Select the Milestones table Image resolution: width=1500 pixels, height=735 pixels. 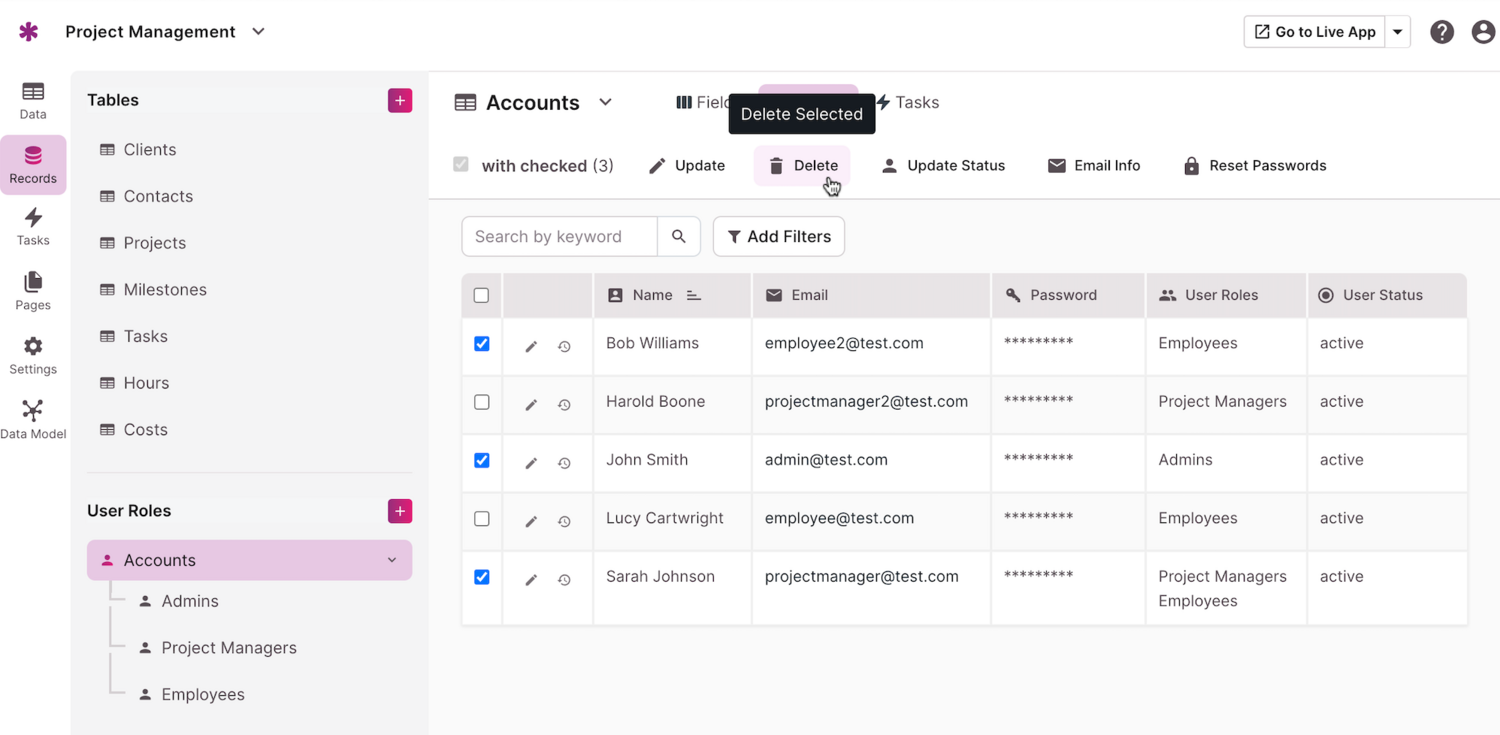pyautogui.click(x=163, y=289)
